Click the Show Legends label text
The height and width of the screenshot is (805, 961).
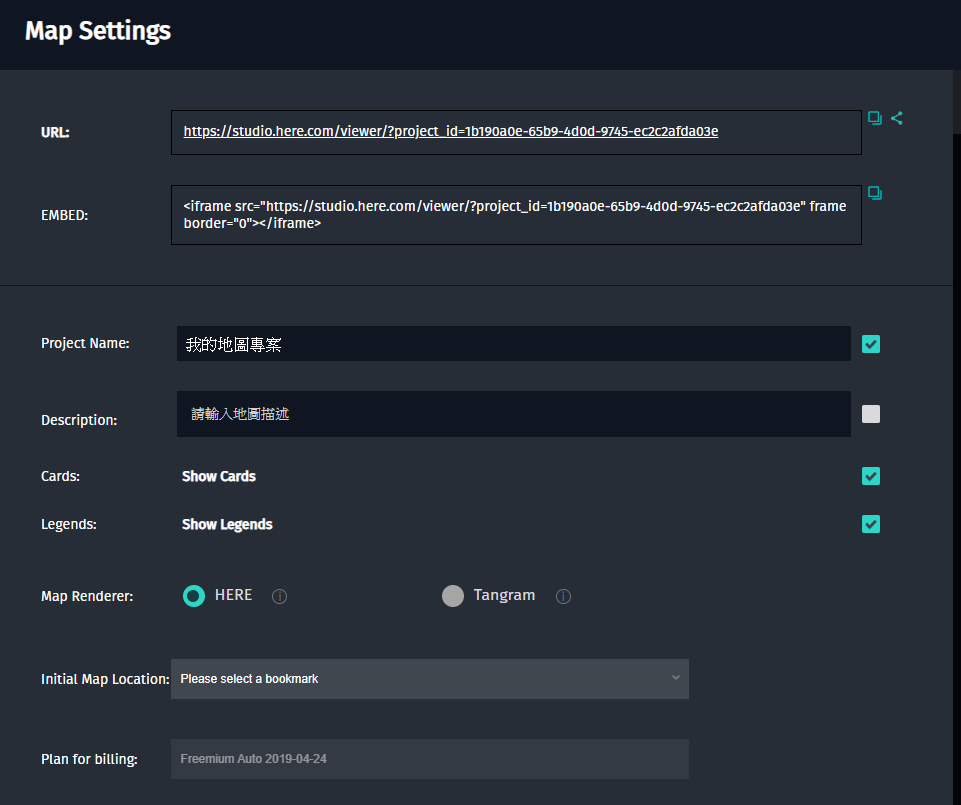pos(227,525)
